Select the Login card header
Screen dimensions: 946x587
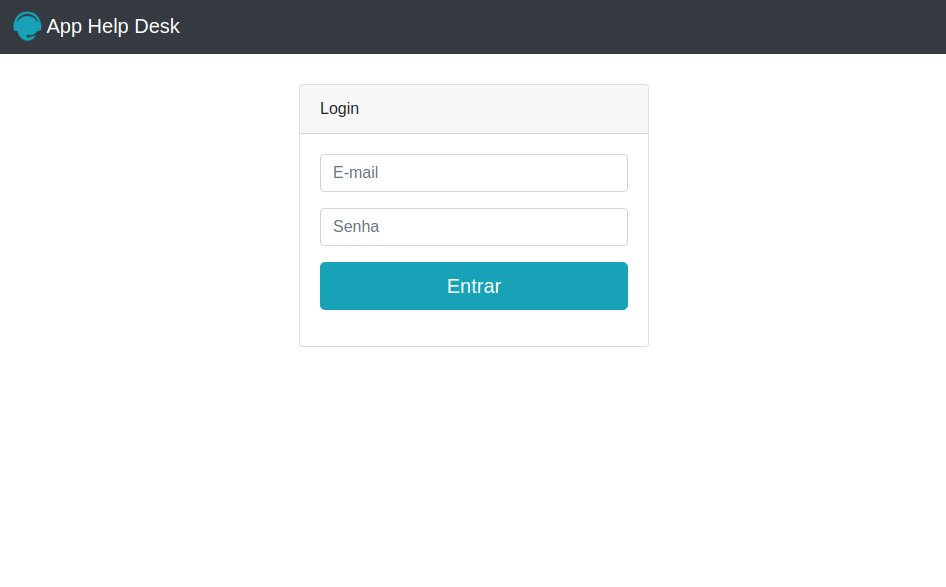(x=474, y=109)
